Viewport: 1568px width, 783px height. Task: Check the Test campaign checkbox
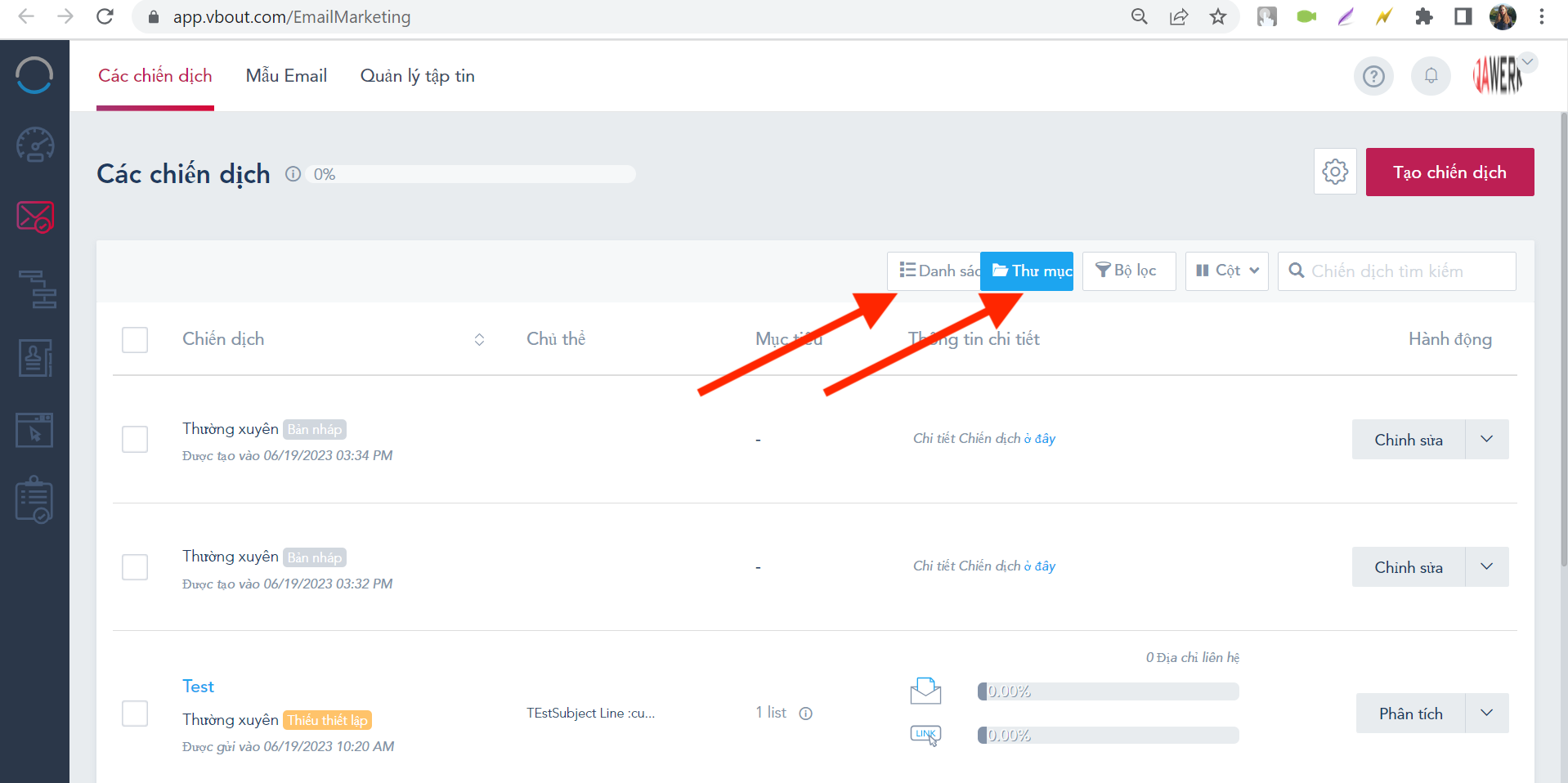(x=135, y=714)
